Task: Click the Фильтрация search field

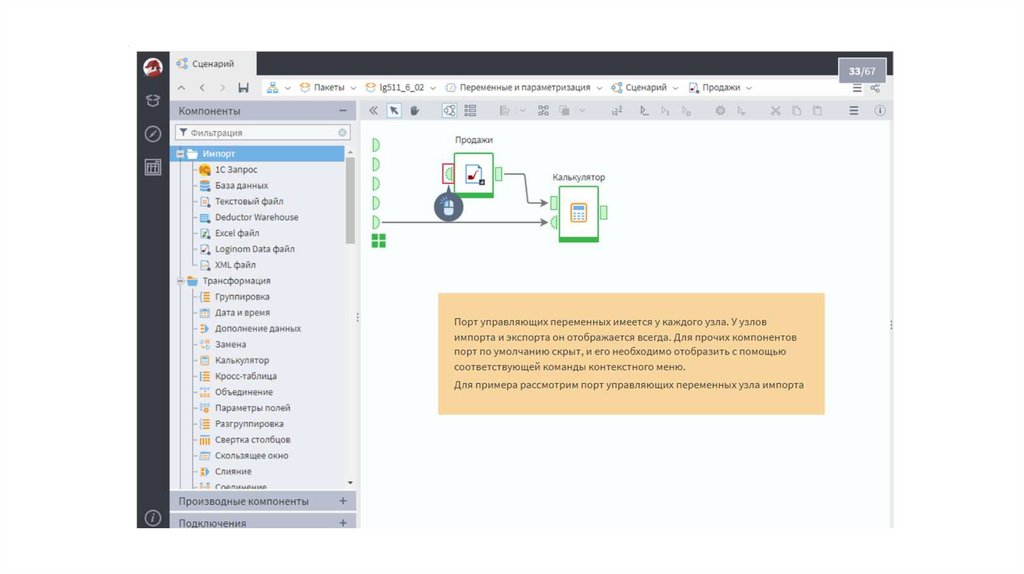Action: 260,132
